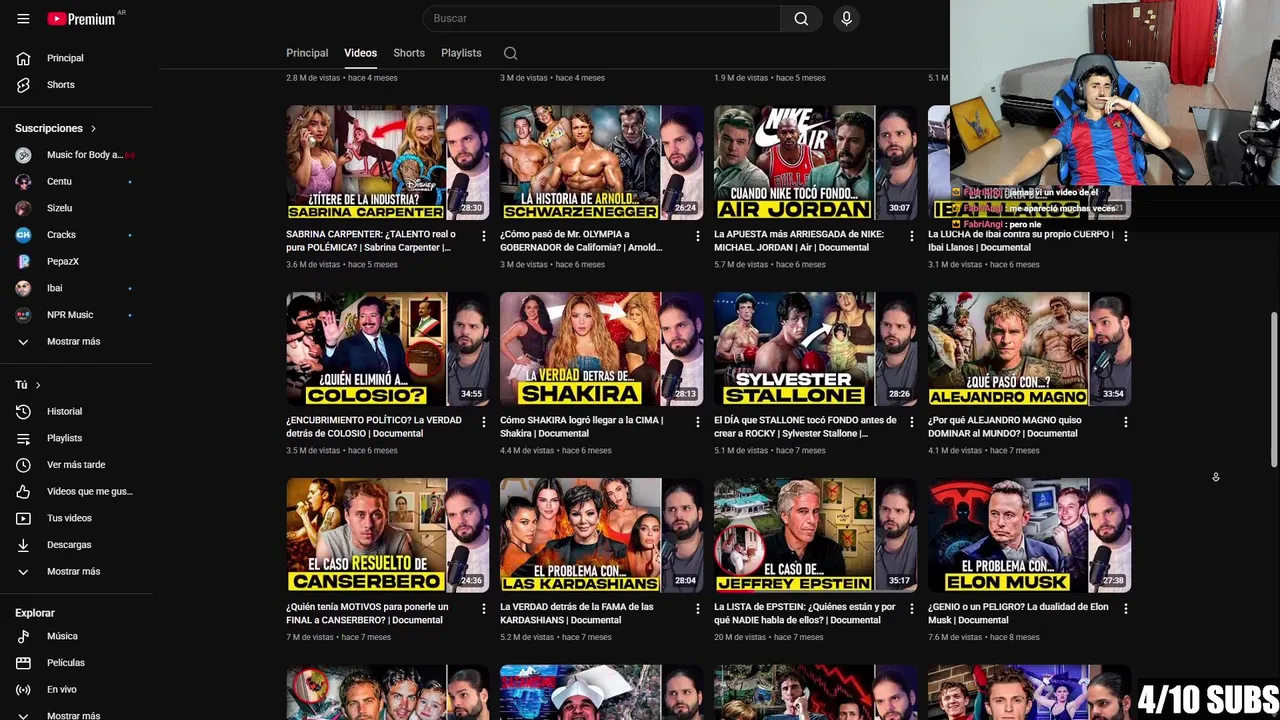Viewport: 1280px width, 720px height.
Task: Click the Buscar search field
Action: pos(601,18)
